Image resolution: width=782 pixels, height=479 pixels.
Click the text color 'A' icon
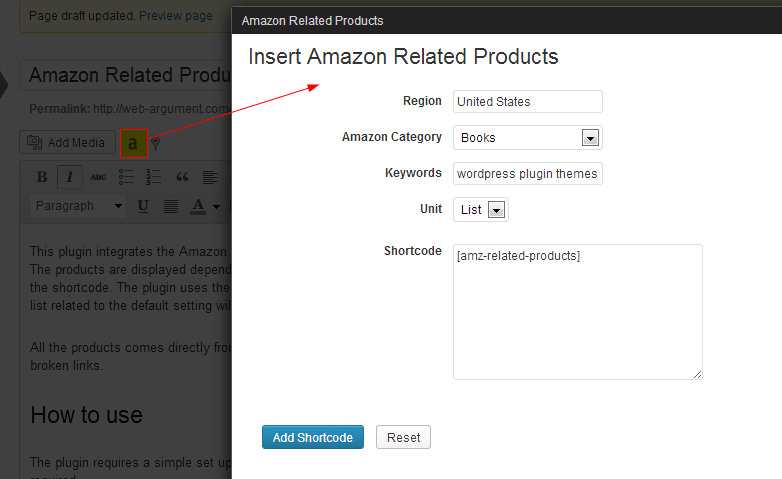(x=198, y=206)
